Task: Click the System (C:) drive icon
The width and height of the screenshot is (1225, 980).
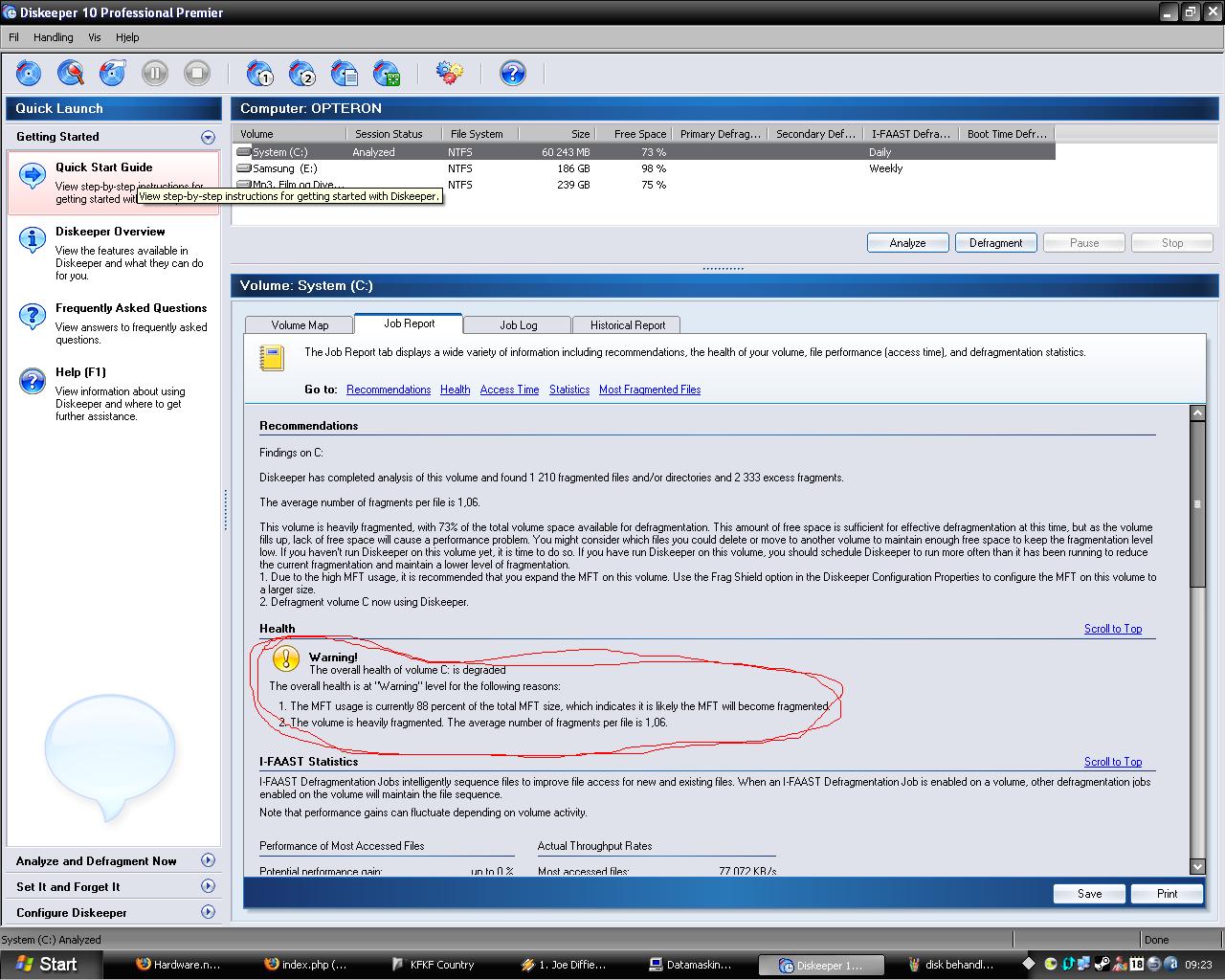Action: pos(245,152)
